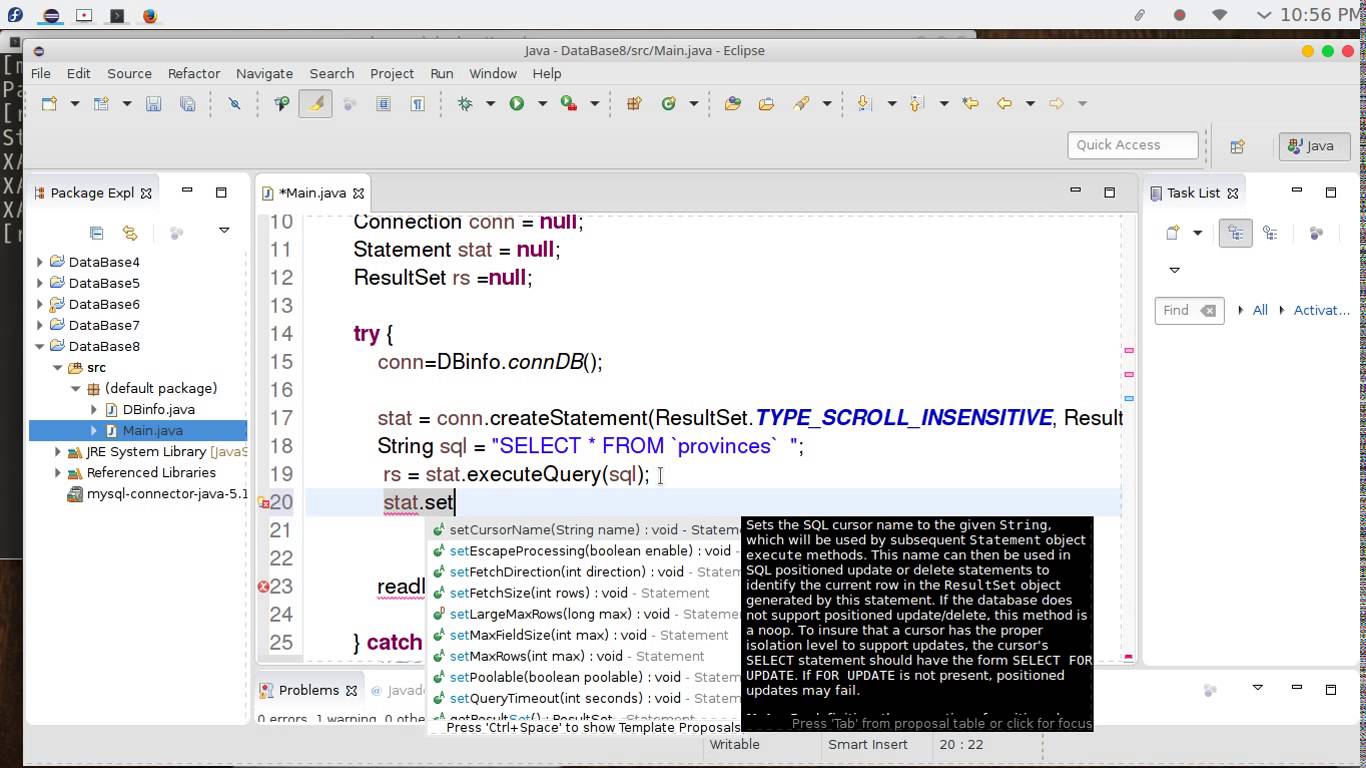
Task: Click the New Java Package icon
Action: [x=633, y=103]
